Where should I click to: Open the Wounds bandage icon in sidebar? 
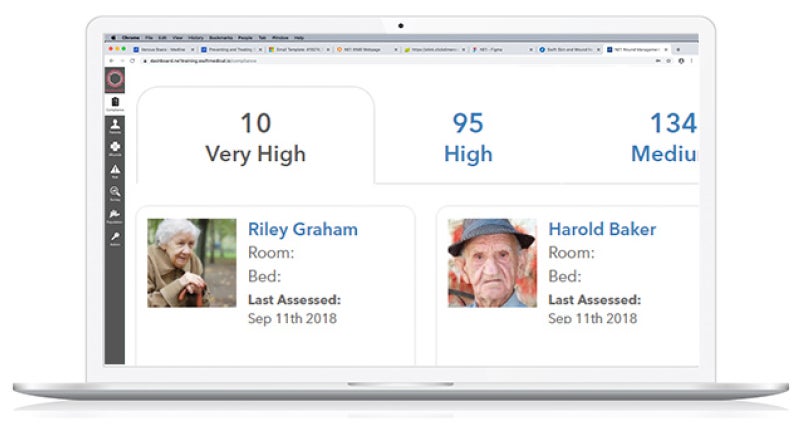(x=115, y=148)
